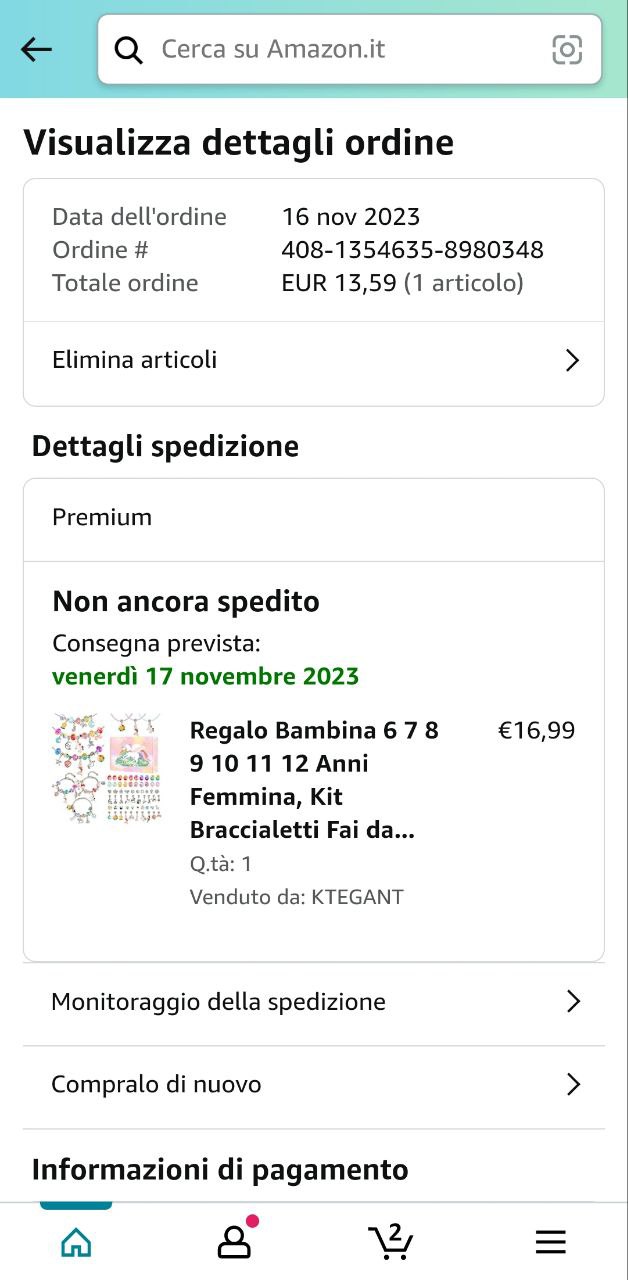The height and width of the screenshot is (1280, 628).
Task: Expand the Elimina articoli chevron
Action: point(572,361)
